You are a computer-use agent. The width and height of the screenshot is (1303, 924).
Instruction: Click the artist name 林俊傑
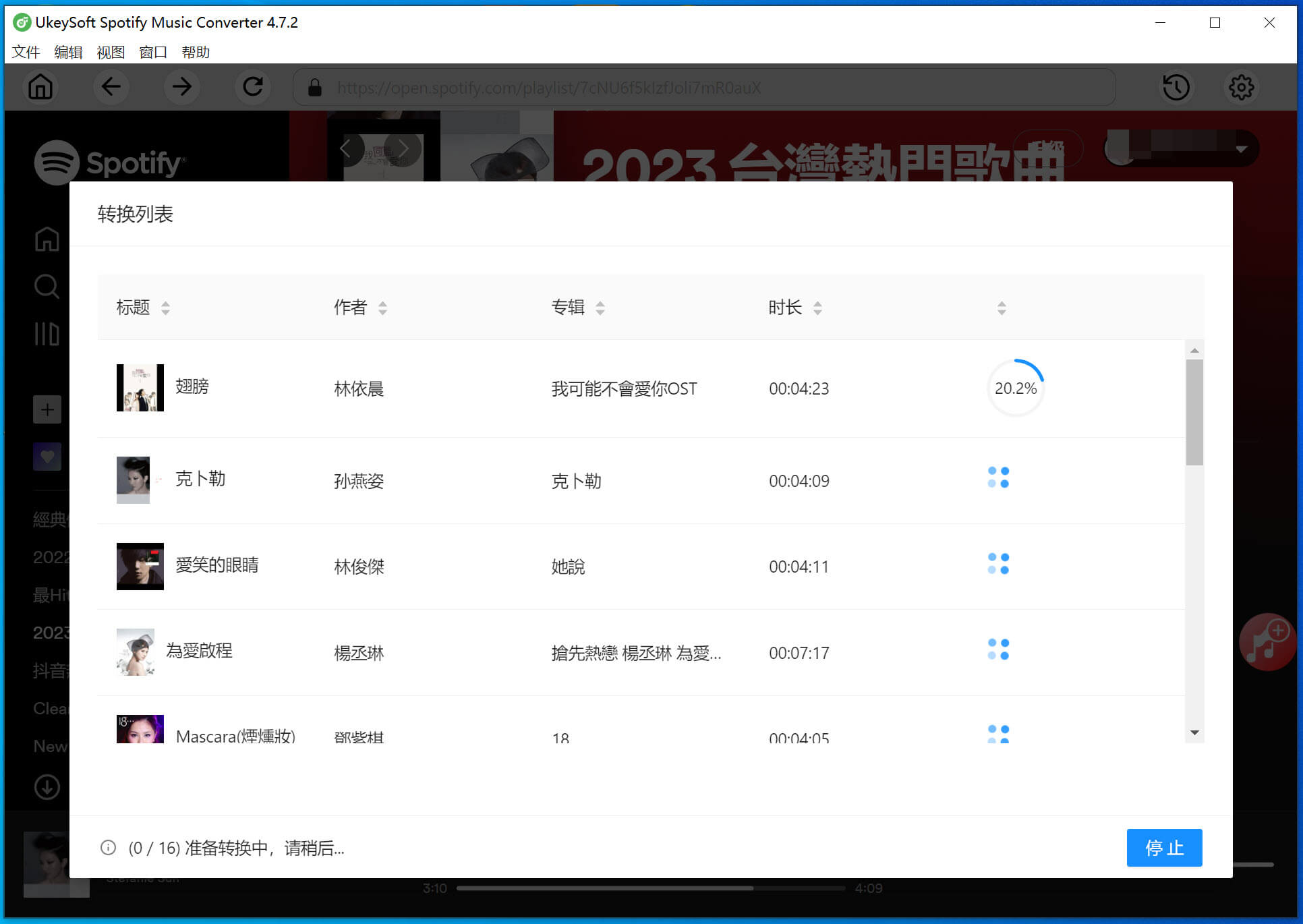359,567
